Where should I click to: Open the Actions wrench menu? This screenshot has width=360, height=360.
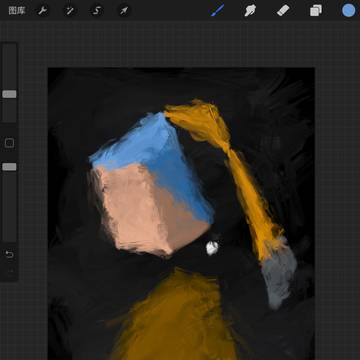coord(43,11)
